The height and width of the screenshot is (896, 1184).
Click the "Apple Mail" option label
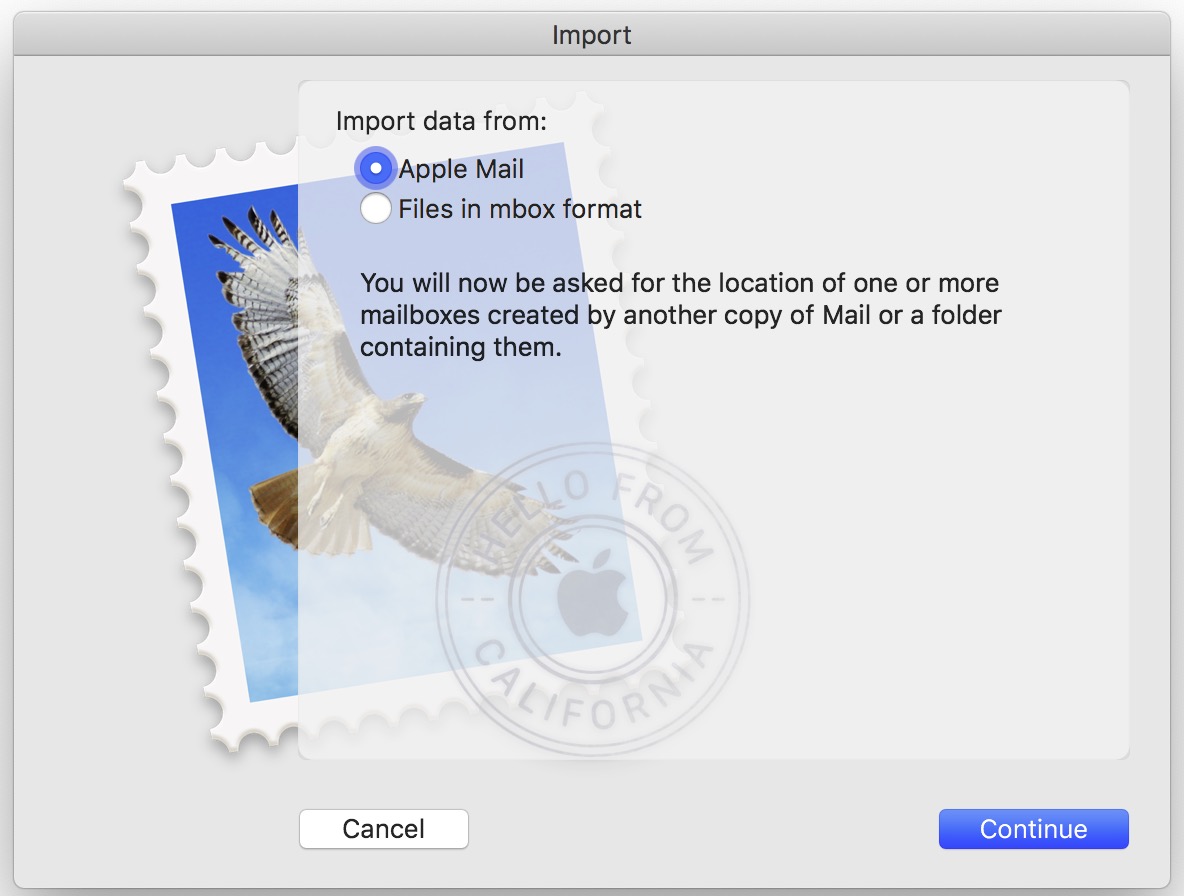pos(461,169)
